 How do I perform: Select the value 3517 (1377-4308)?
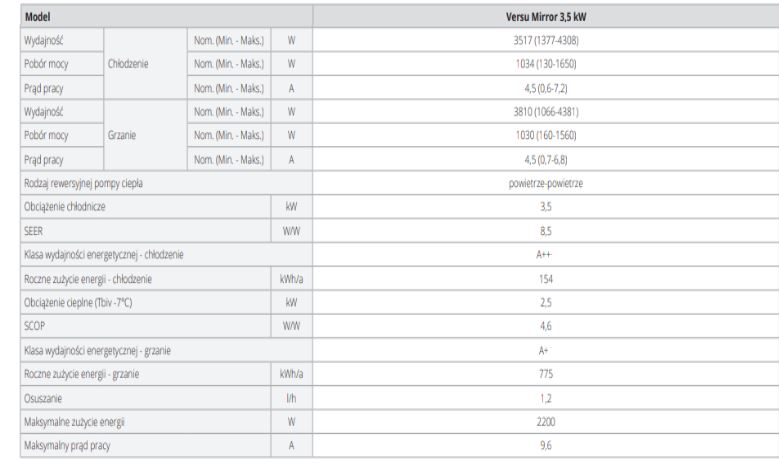point(545,40)
